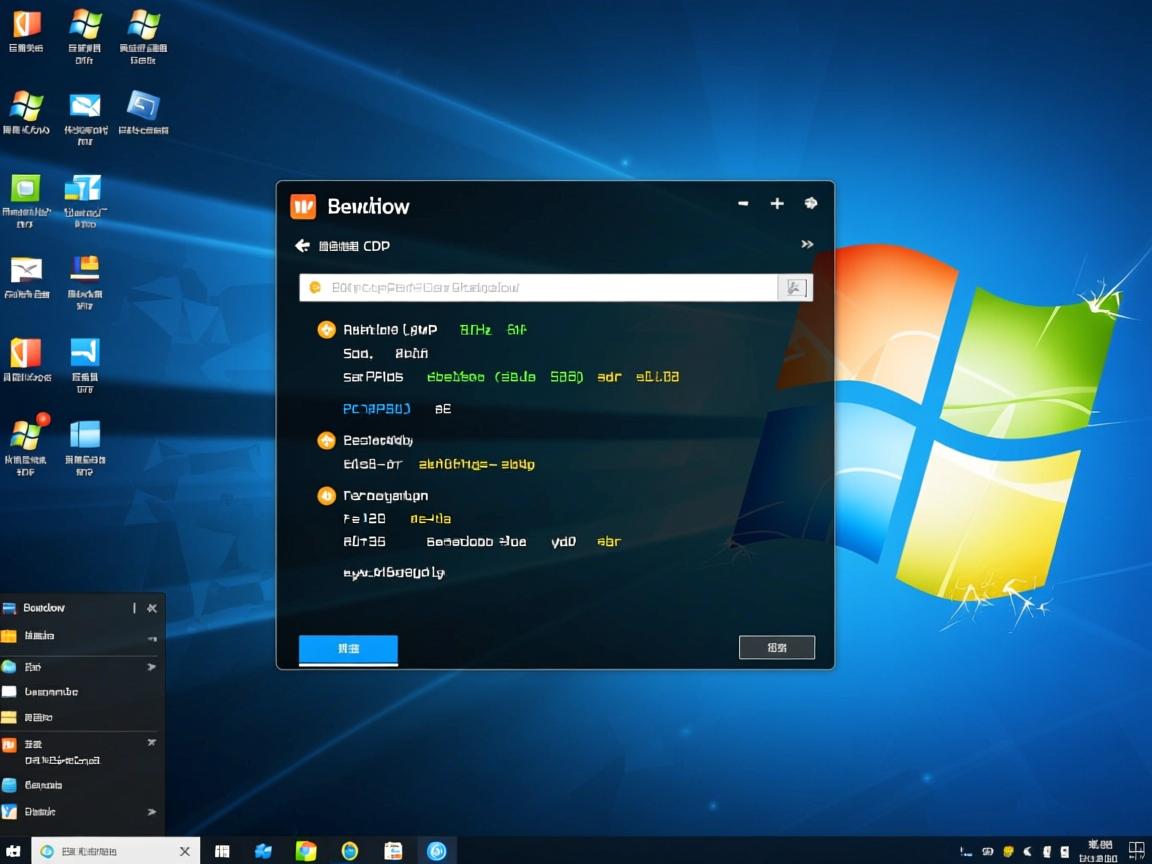This screenshot has height=864, width=1152.
Task: Expand the double chevron at the dialog's right
Action: click(x=807, y=245)
